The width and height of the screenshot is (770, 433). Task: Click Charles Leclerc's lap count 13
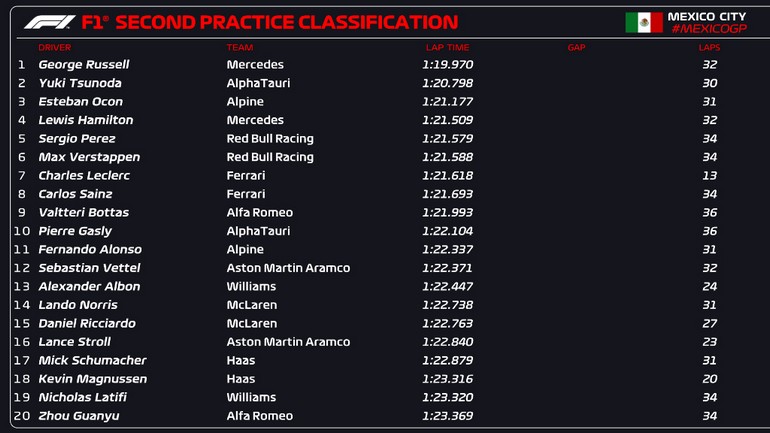click(x=709, y=176)
